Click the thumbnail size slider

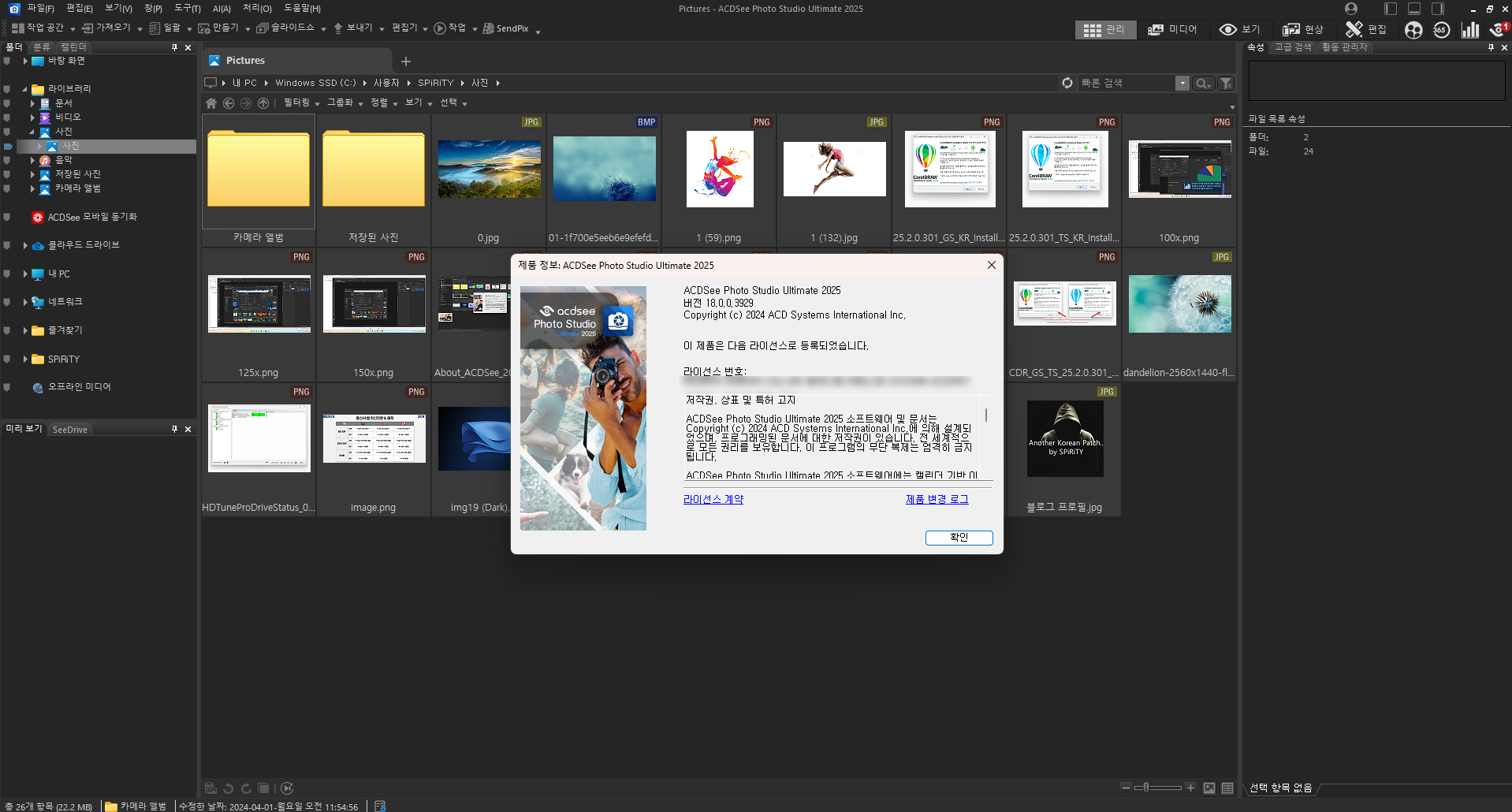[1158, 788]
